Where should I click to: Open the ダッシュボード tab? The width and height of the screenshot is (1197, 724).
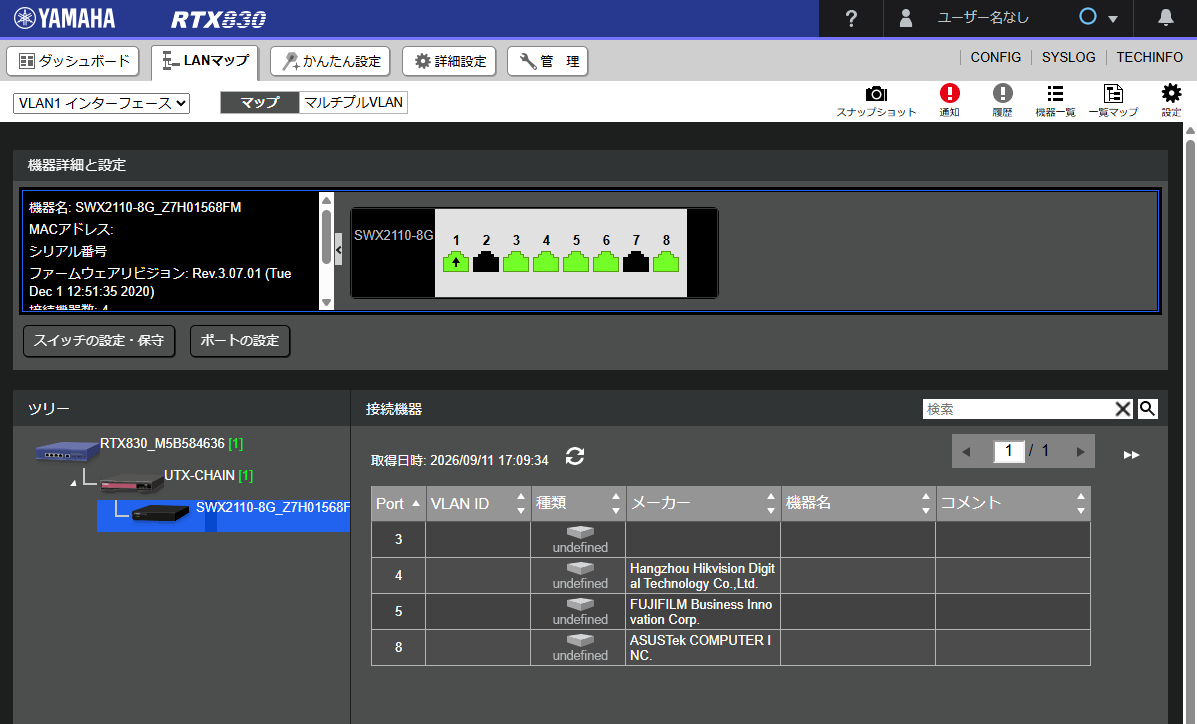point(73,61)
